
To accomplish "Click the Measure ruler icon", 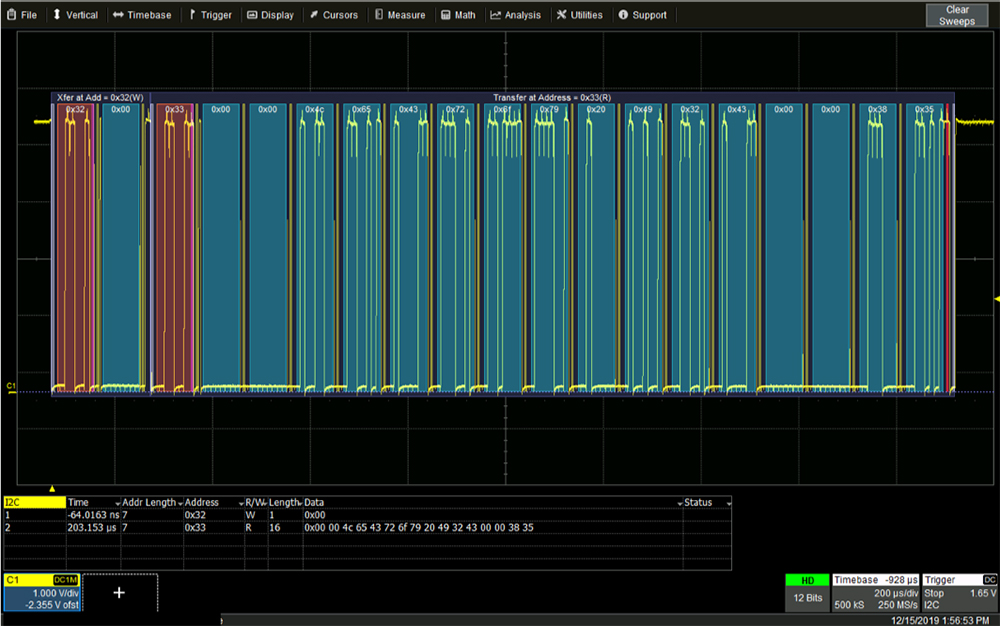I will click(379, 15).
